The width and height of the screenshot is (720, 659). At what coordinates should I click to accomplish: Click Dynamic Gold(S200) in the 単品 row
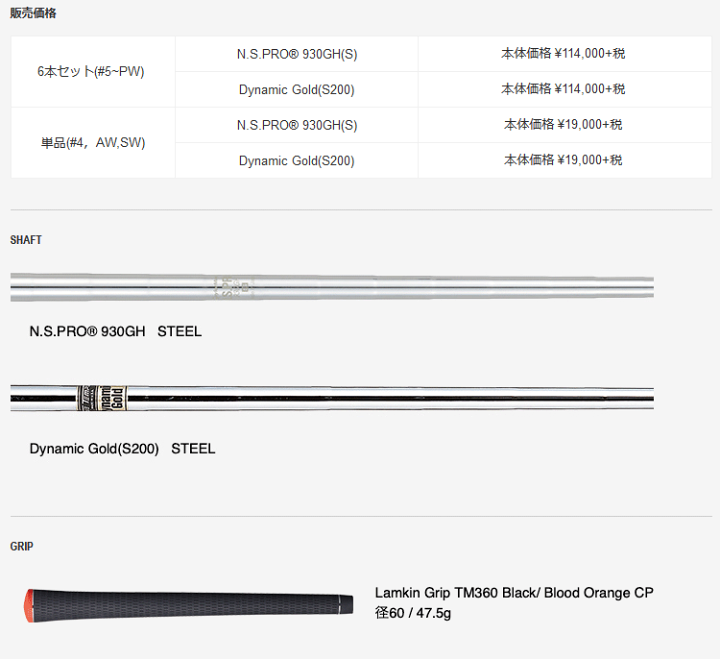point(297,161)
